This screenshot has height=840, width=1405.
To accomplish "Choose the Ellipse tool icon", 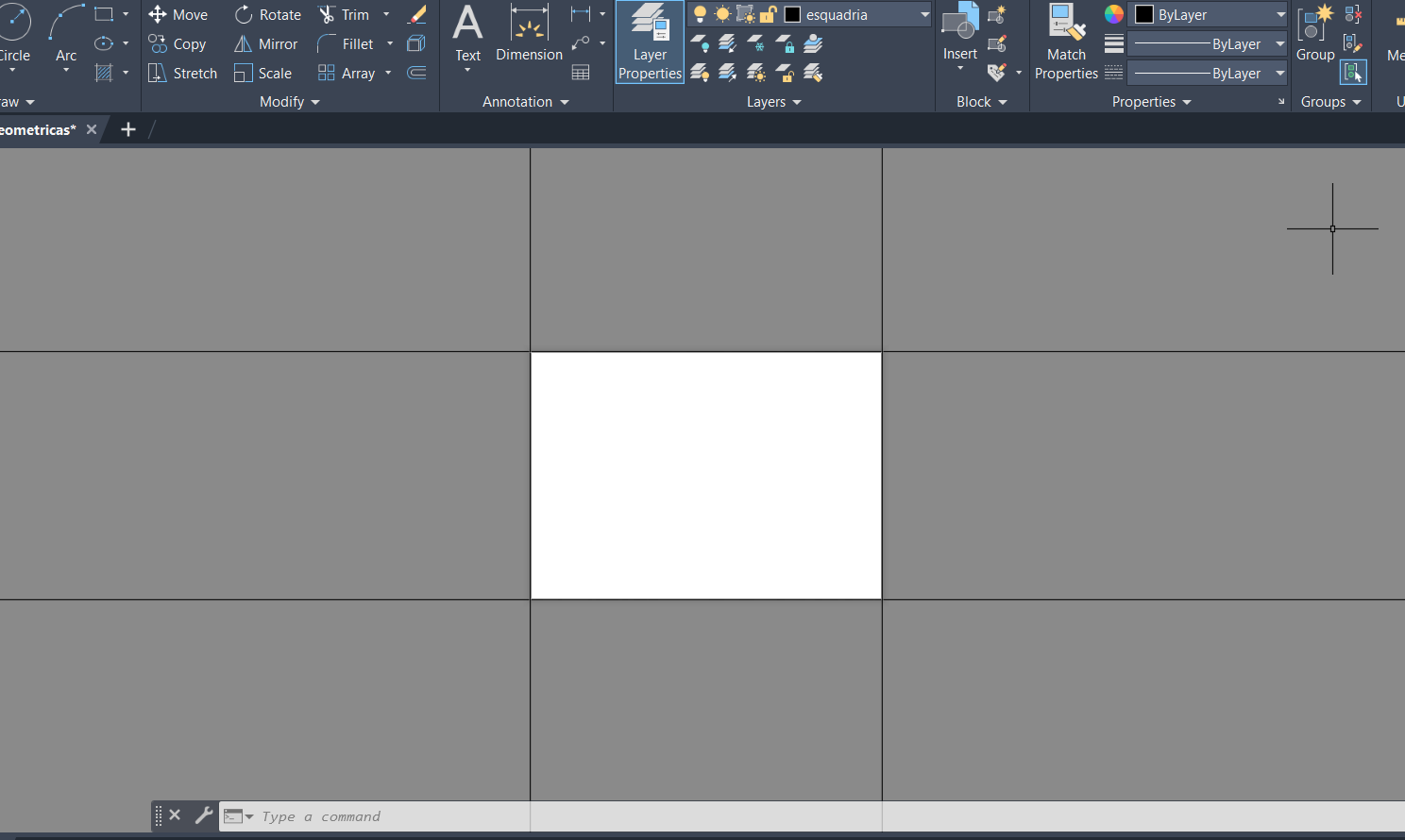I will (104, 43).
